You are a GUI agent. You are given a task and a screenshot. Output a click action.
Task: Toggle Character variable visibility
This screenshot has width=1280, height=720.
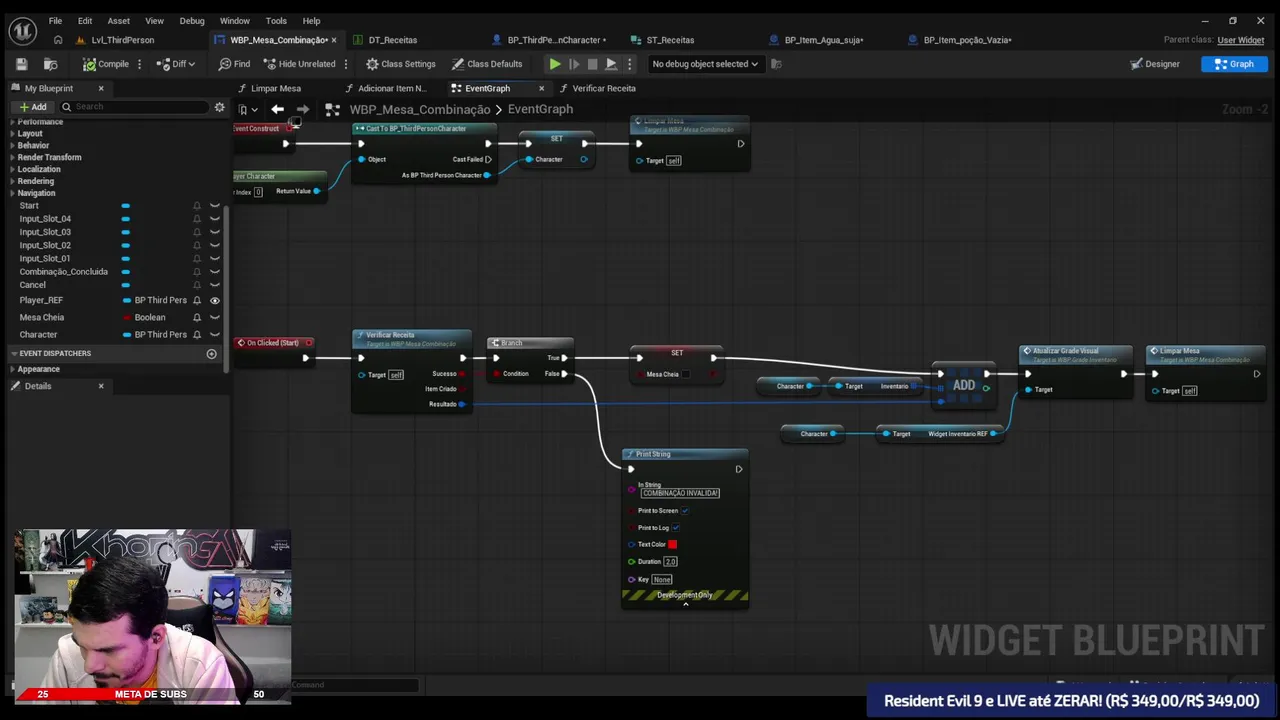tap(214, 335)
